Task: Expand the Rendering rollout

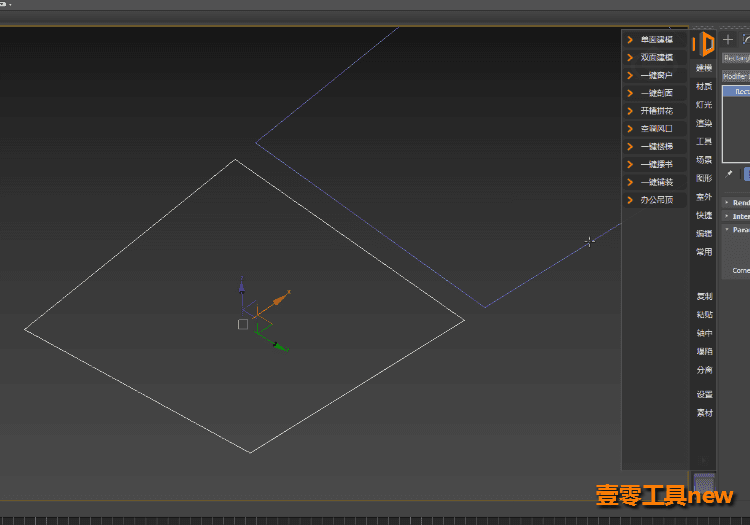Action: click(x=736, y=203)
